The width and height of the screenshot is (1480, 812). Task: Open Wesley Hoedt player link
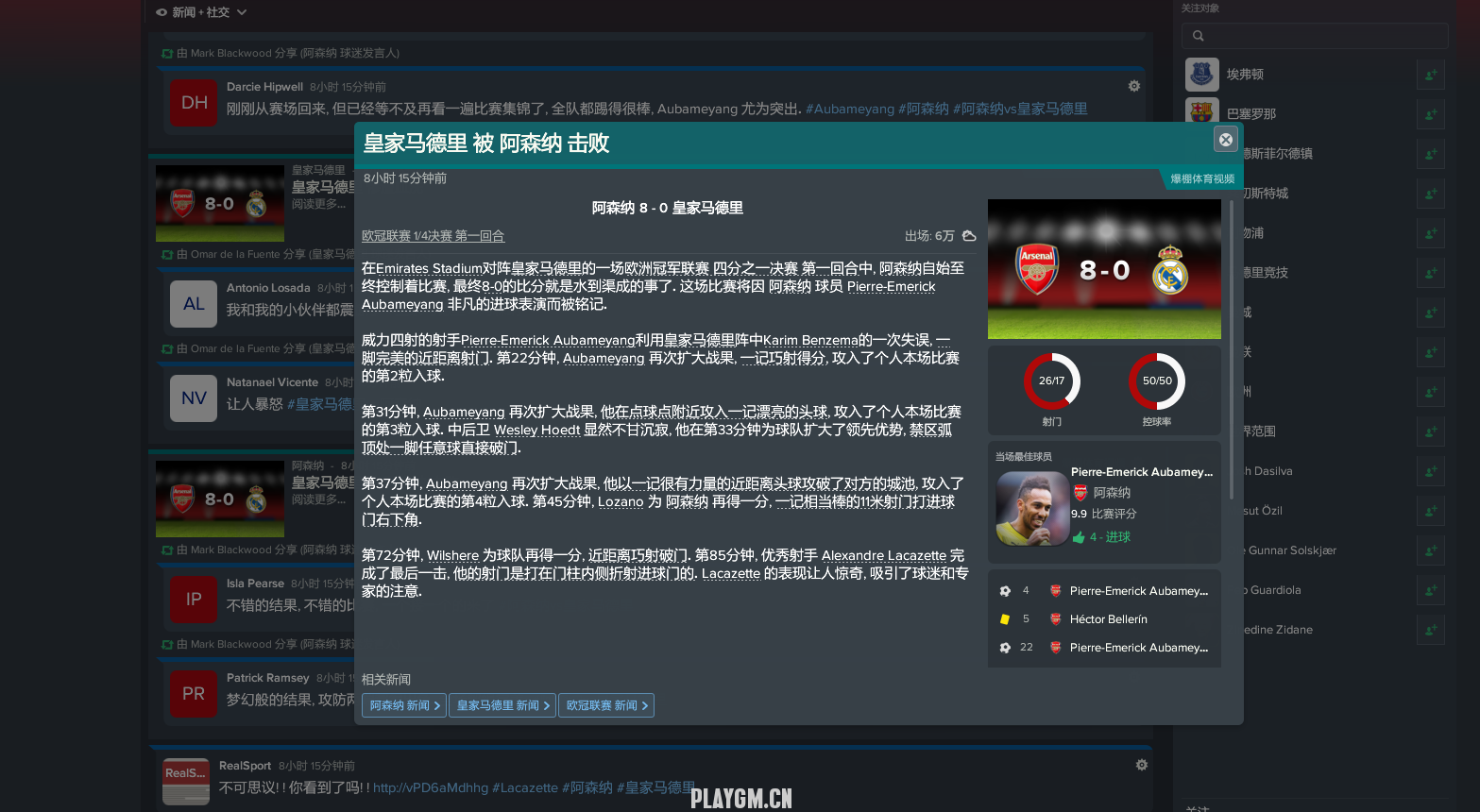(x=536, y=430)
